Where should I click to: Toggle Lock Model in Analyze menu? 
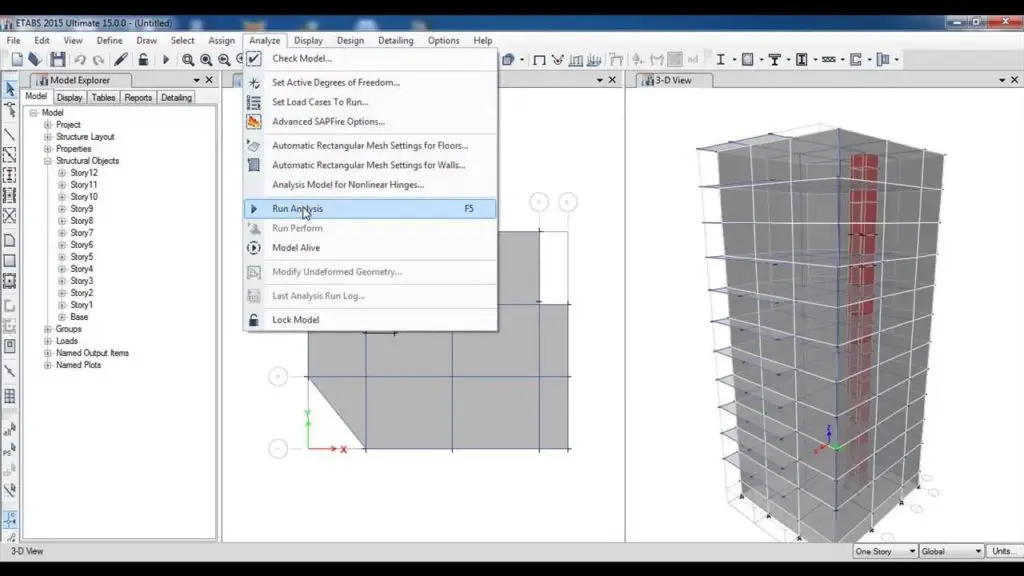(x=295, y=320)
